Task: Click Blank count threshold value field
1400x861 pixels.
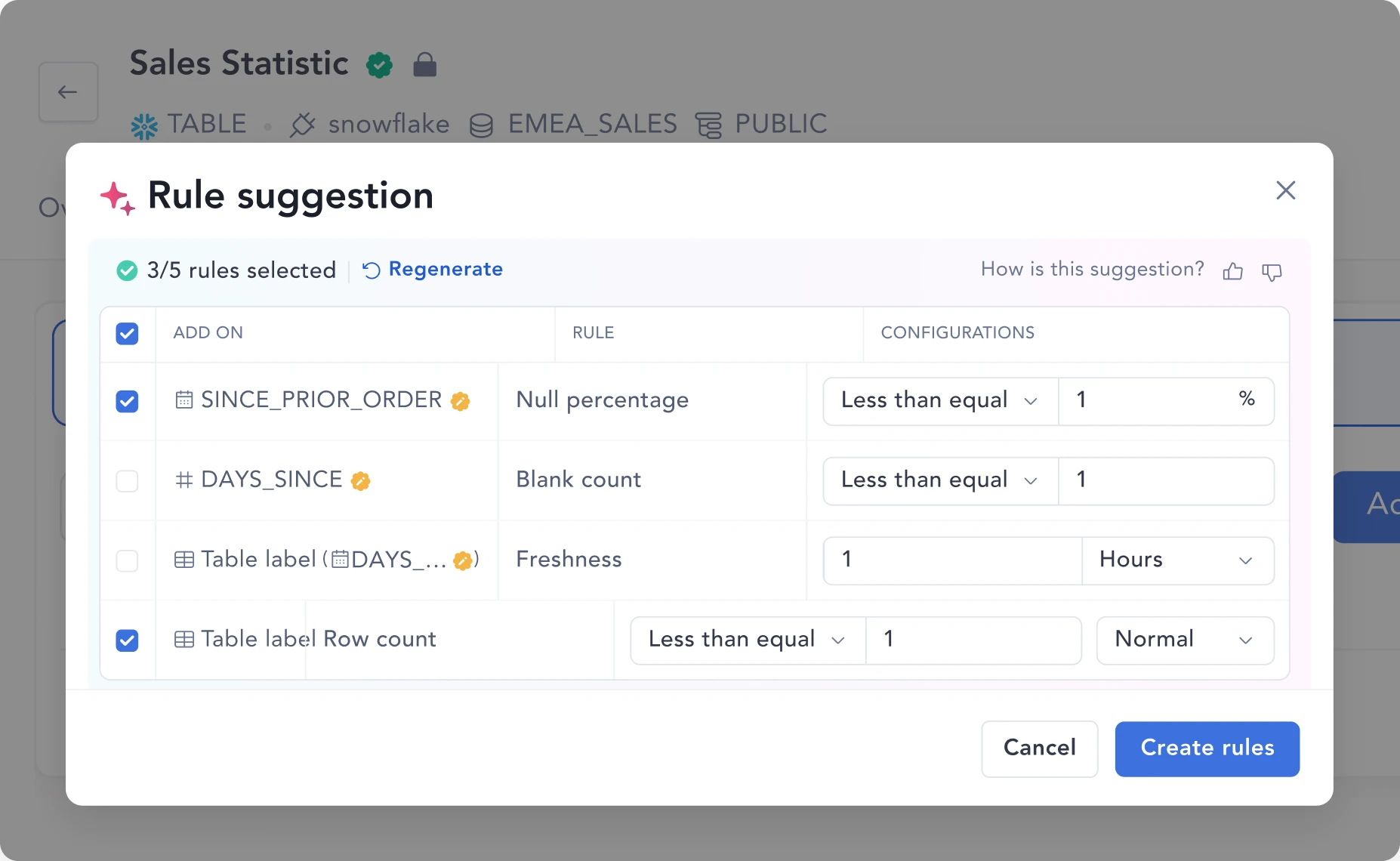Action: coord(1167,481)
